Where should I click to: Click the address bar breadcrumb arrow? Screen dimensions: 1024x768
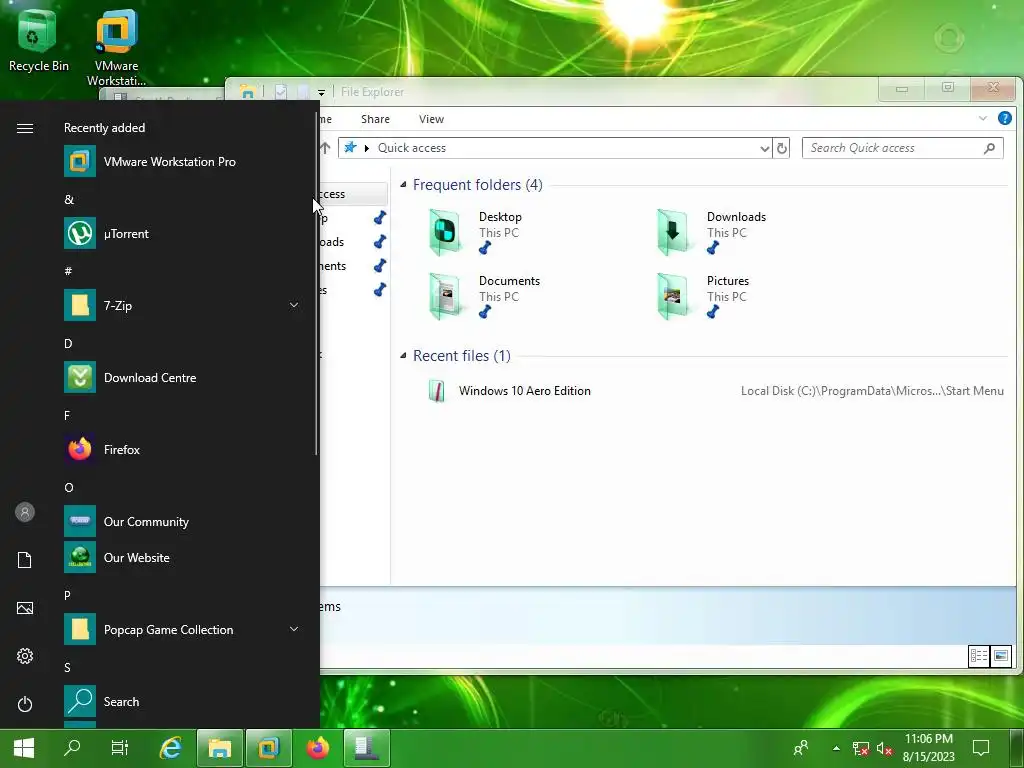366,148
